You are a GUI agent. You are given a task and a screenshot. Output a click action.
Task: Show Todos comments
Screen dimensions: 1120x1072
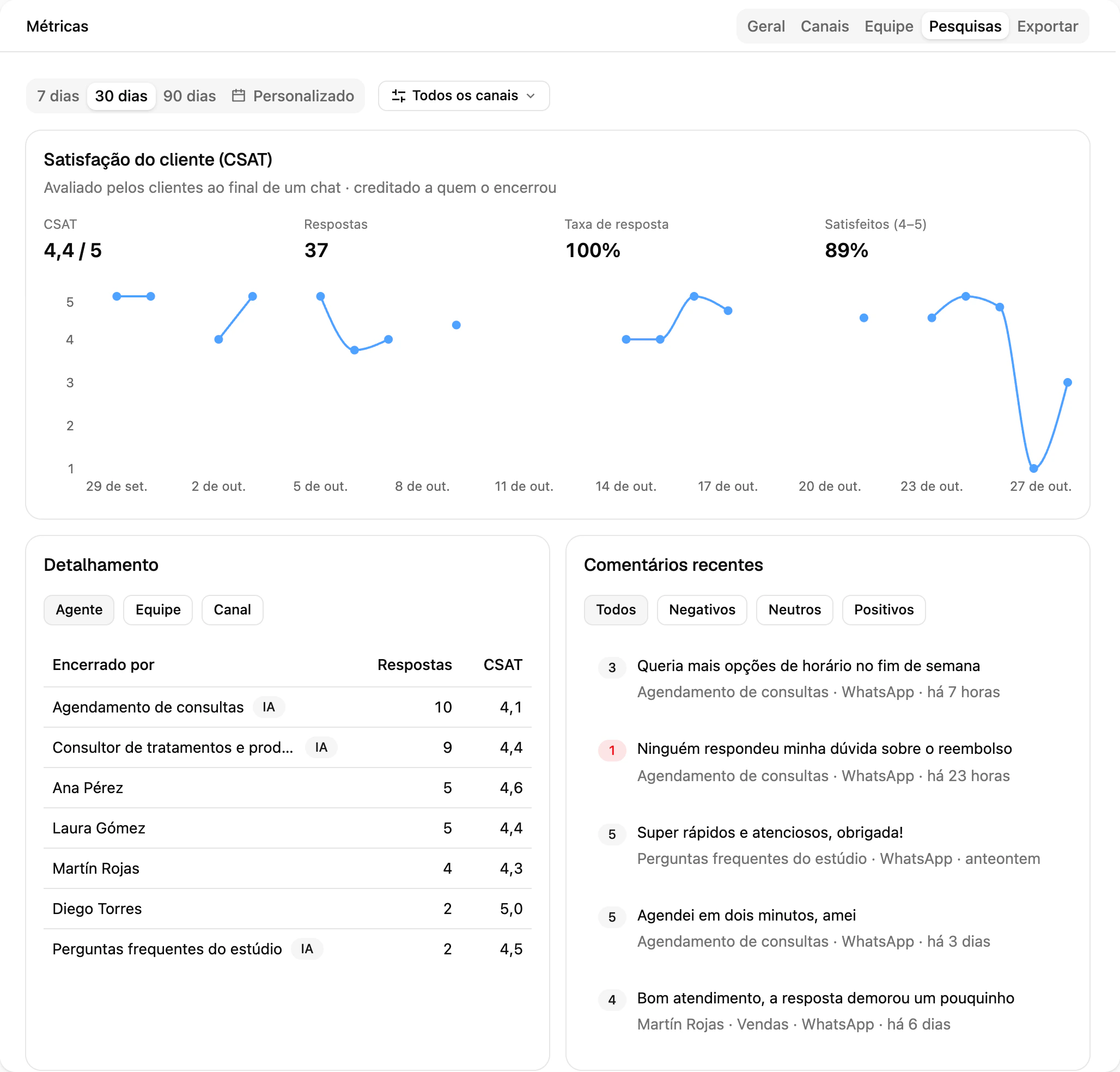(616, 610)
